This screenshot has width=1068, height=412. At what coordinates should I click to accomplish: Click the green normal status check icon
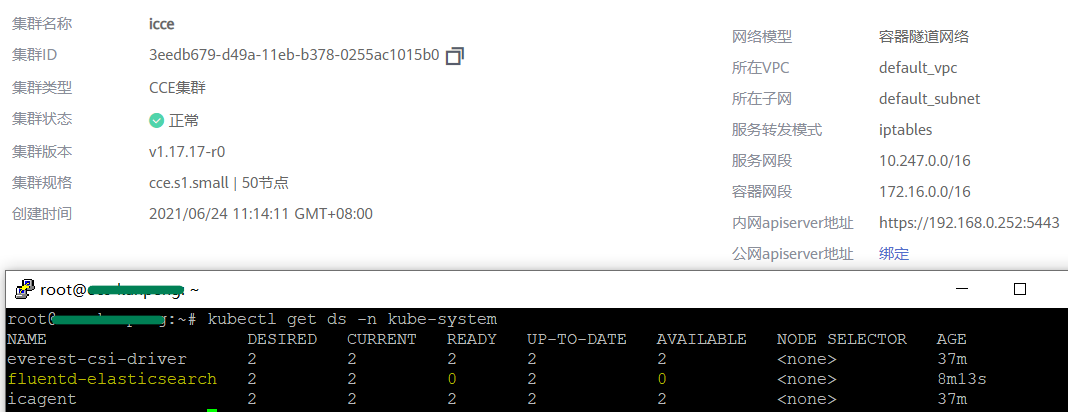pyautogui.click(x=156, y=120)
